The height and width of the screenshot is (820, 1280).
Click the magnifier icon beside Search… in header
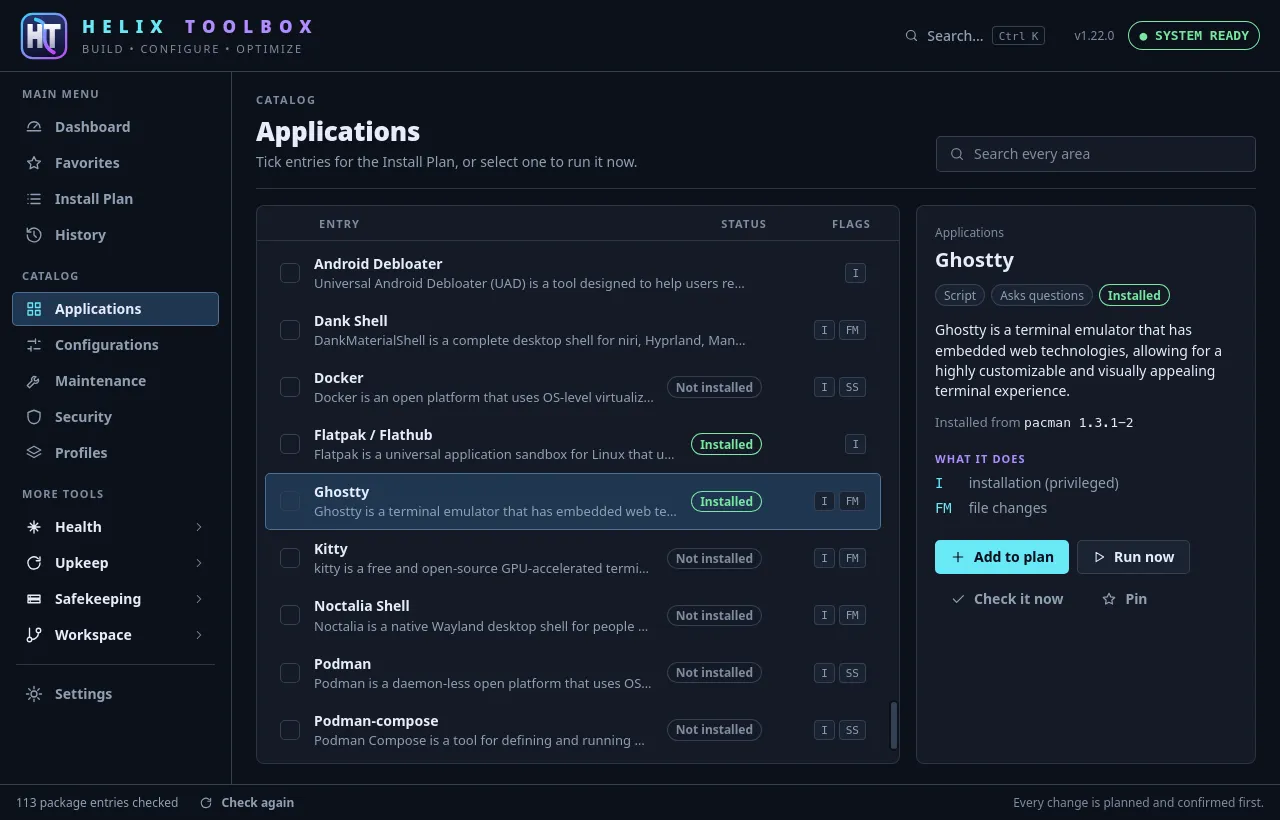point(911,36)
